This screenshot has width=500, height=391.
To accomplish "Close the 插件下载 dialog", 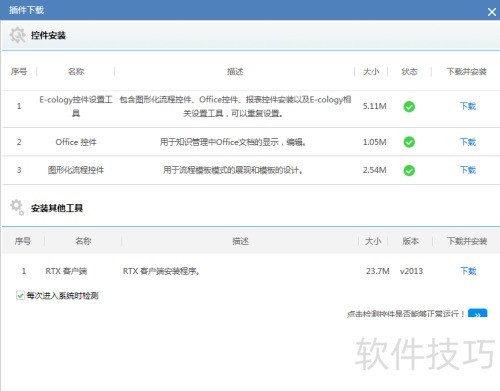I will [491, 12].
